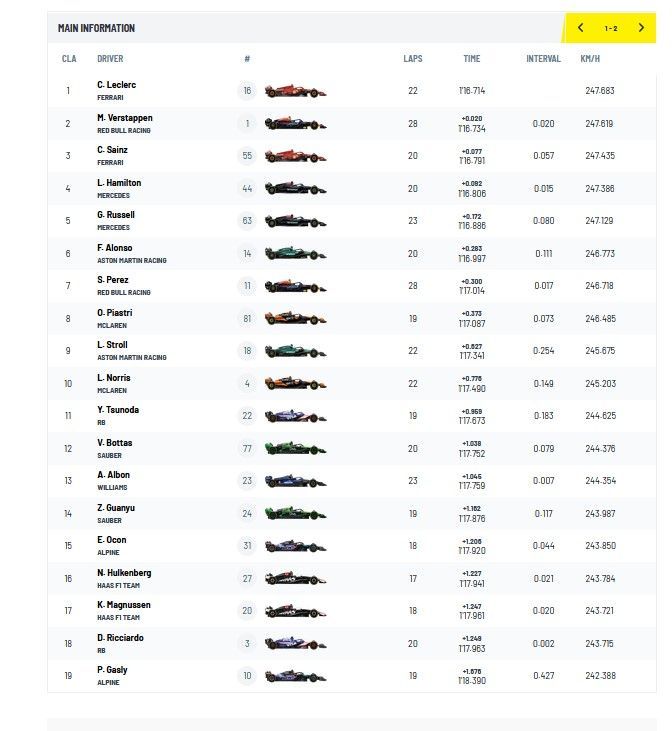Click the Main Information section header
The height and width of the screenshot is (731, 672).
point(97,28)
